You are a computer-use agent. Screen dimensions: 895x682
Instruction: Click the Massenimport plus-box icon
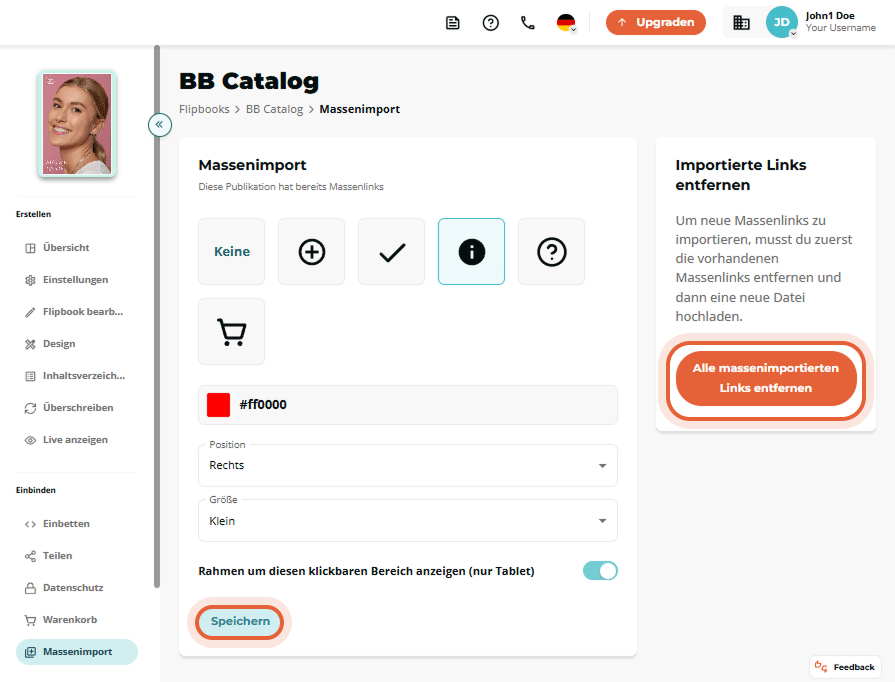coord(30,652)
